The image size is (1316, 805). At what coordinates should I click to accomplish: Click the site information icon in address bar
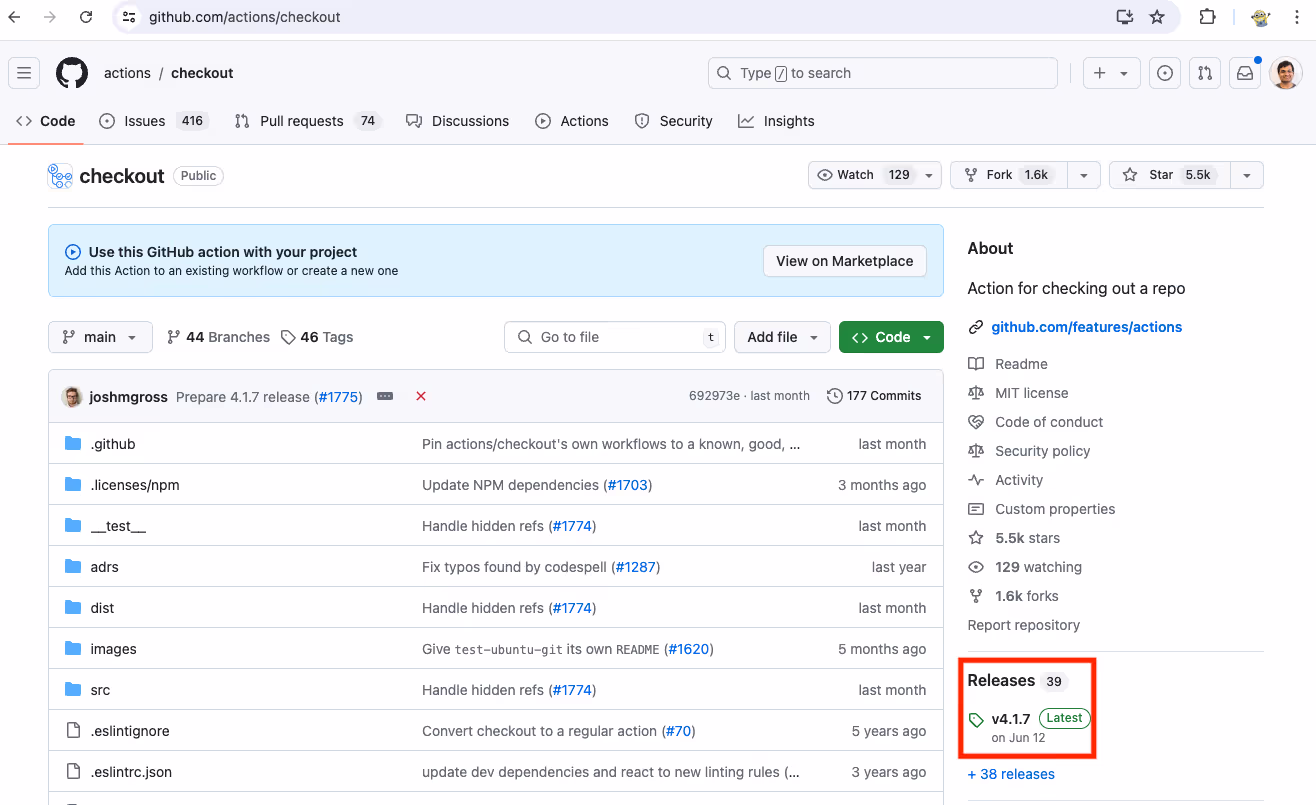click(127, 17)
